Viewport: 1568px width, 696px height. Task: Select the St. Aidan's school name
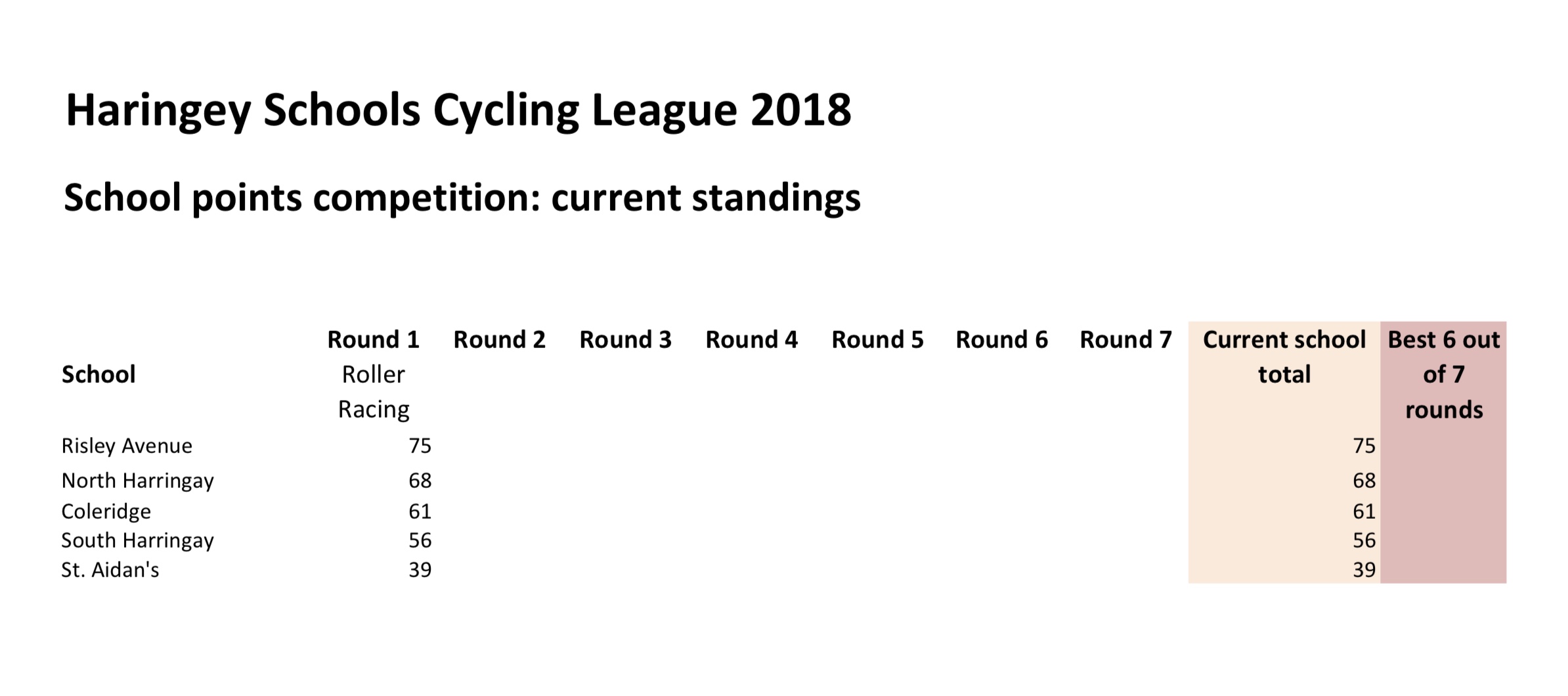tap(110, 569)
